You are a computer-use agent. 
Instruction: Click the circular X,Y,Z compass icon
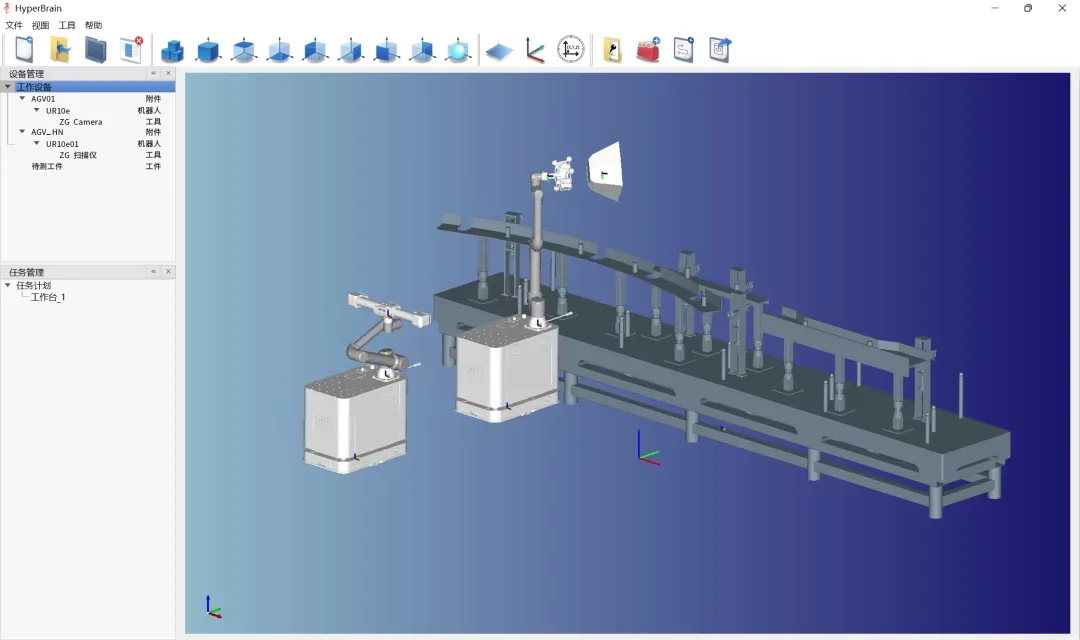coord(570,49)
